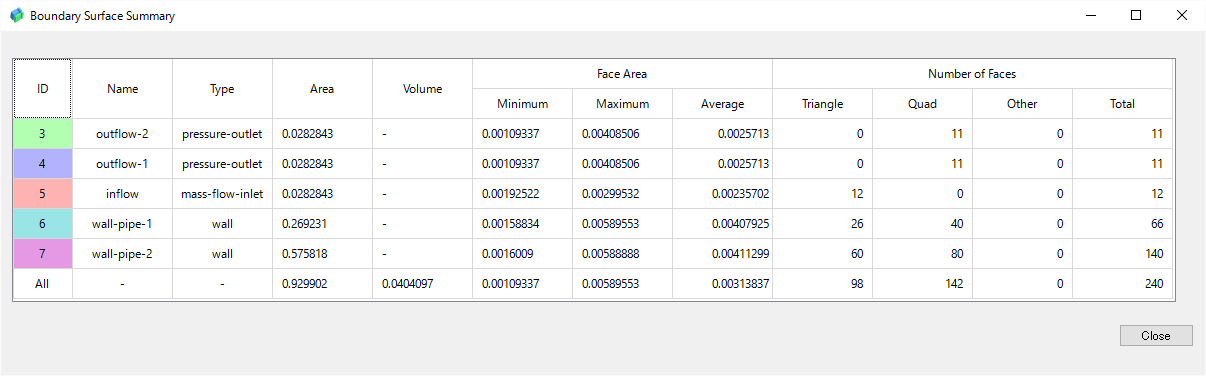Select the inflow name cell

coord(122,194)
